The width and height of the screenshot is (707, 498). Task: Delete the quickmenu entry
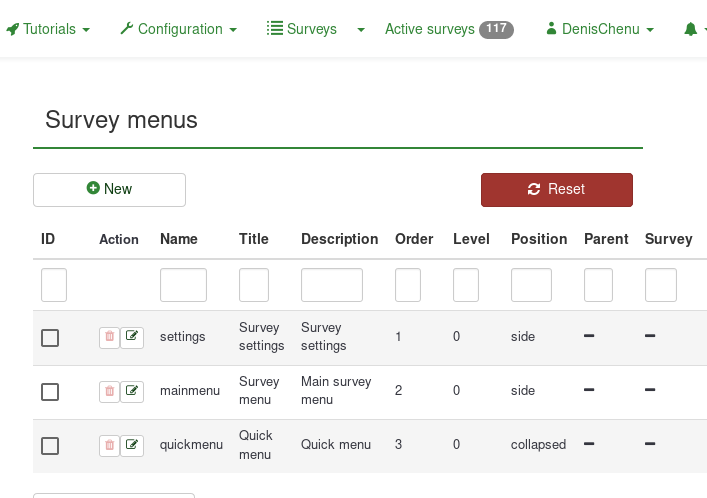109,445
